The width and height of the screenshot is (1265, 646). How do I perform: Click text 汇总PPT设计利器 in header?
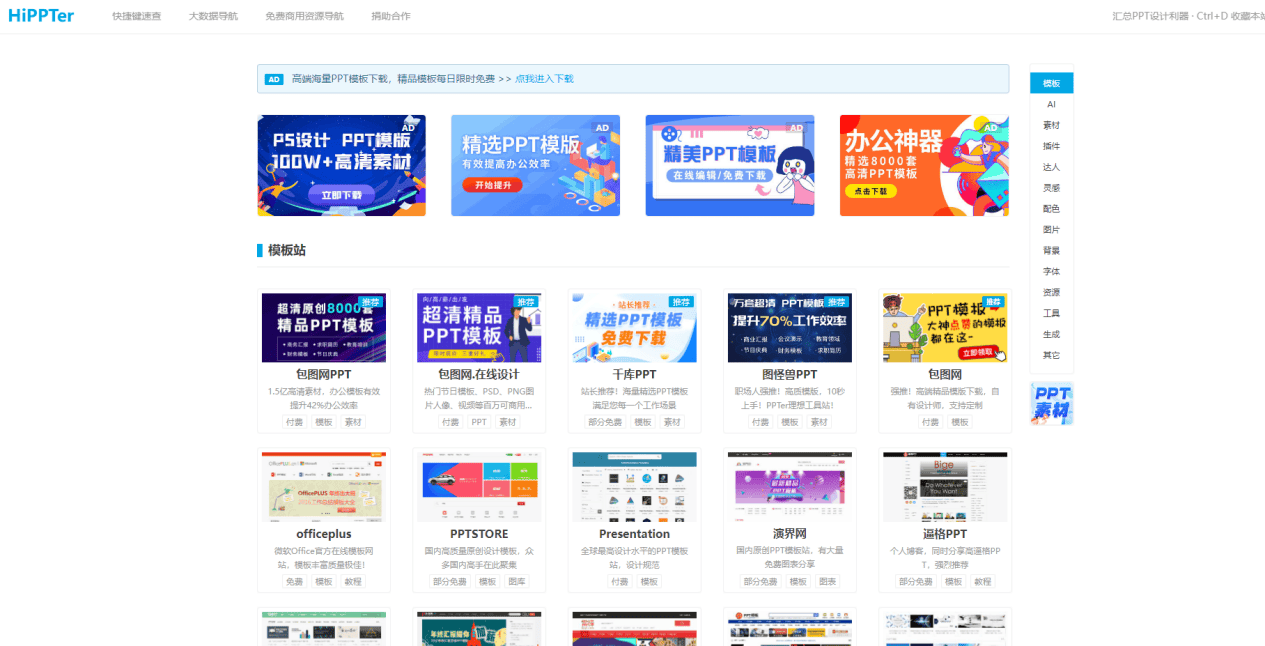(1151, 17)
